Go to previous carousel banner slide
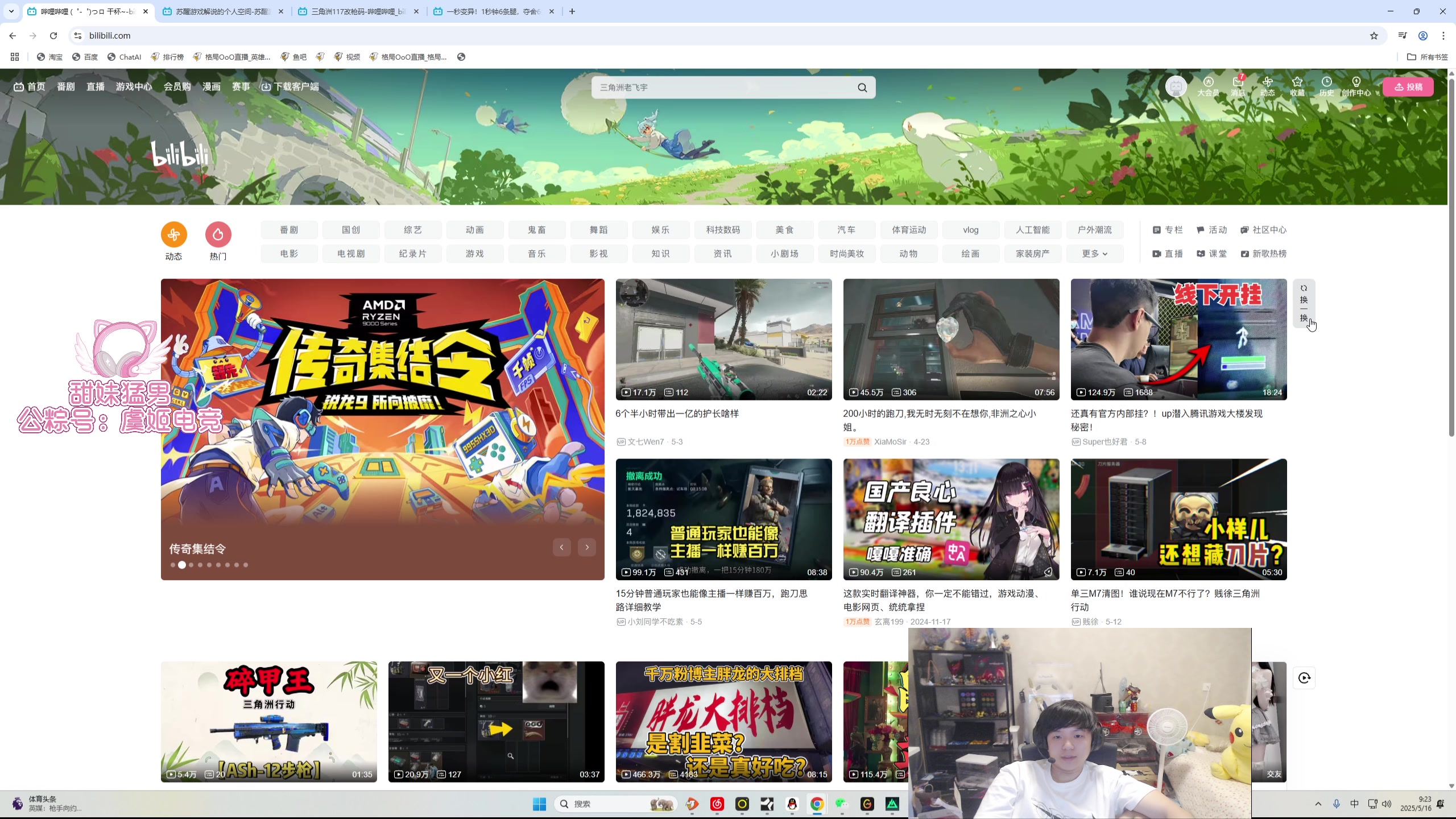 coord(561,547)
